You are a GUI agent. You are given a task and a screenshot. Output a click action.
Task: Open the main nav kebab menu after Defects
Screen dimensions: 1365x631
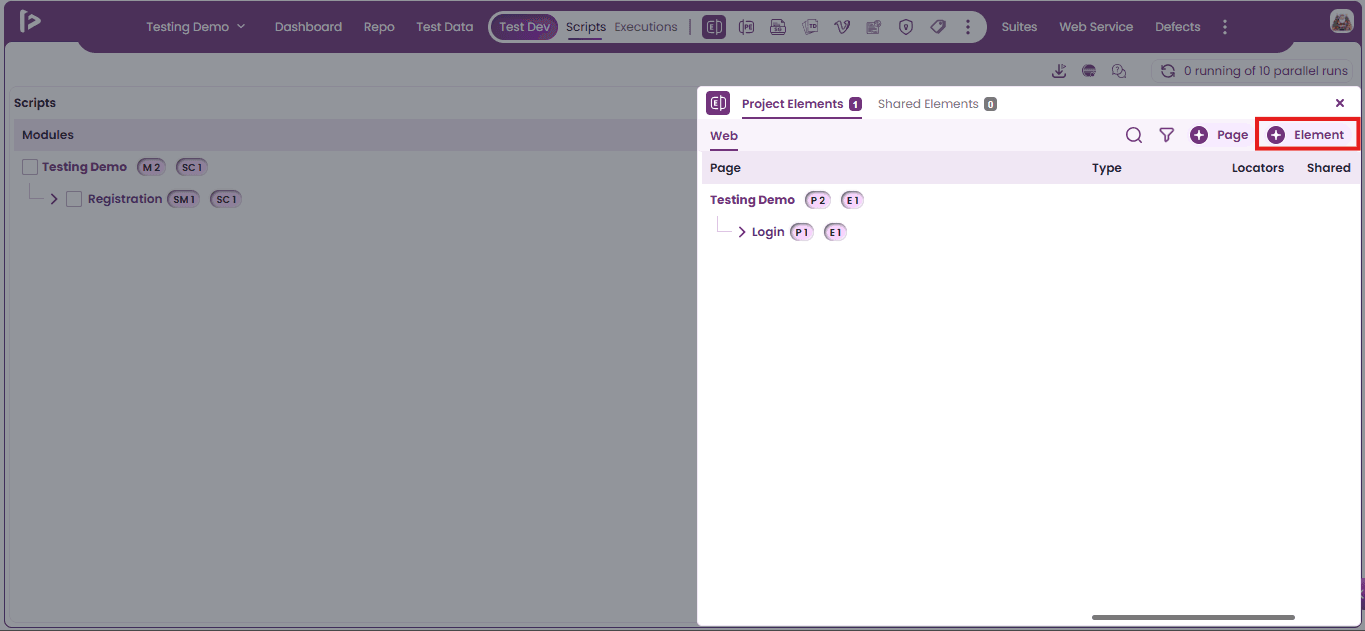[1225, 27]
